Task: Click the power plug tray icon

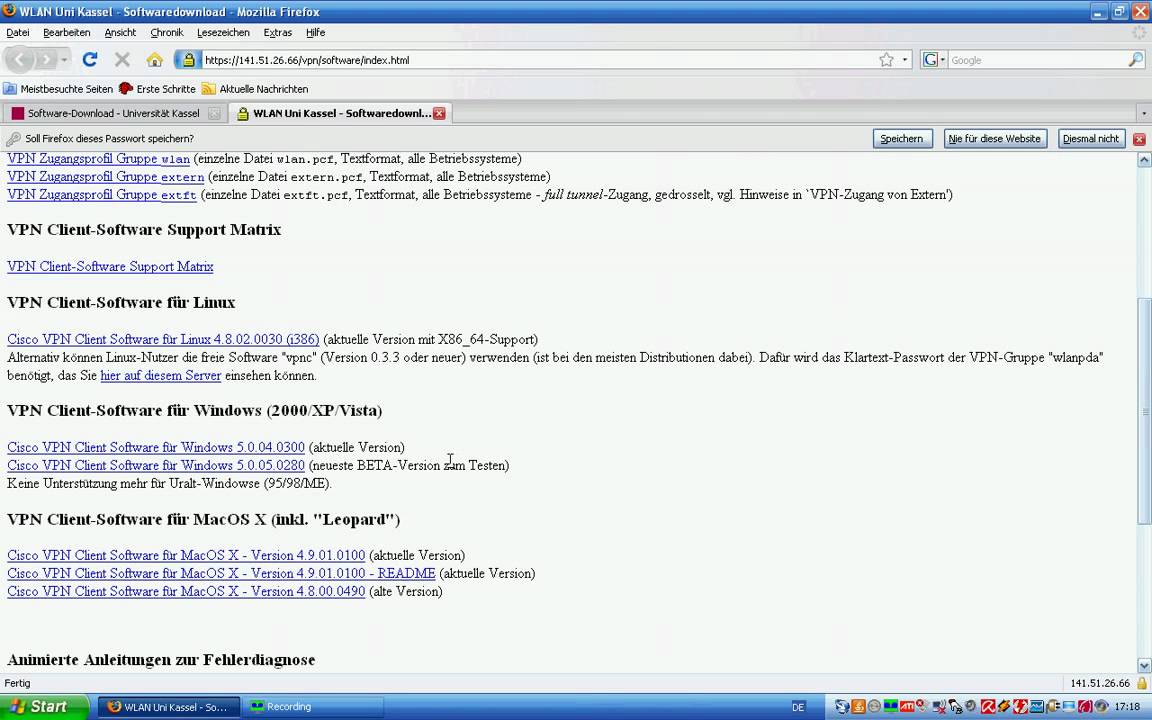Action: 1053,707
